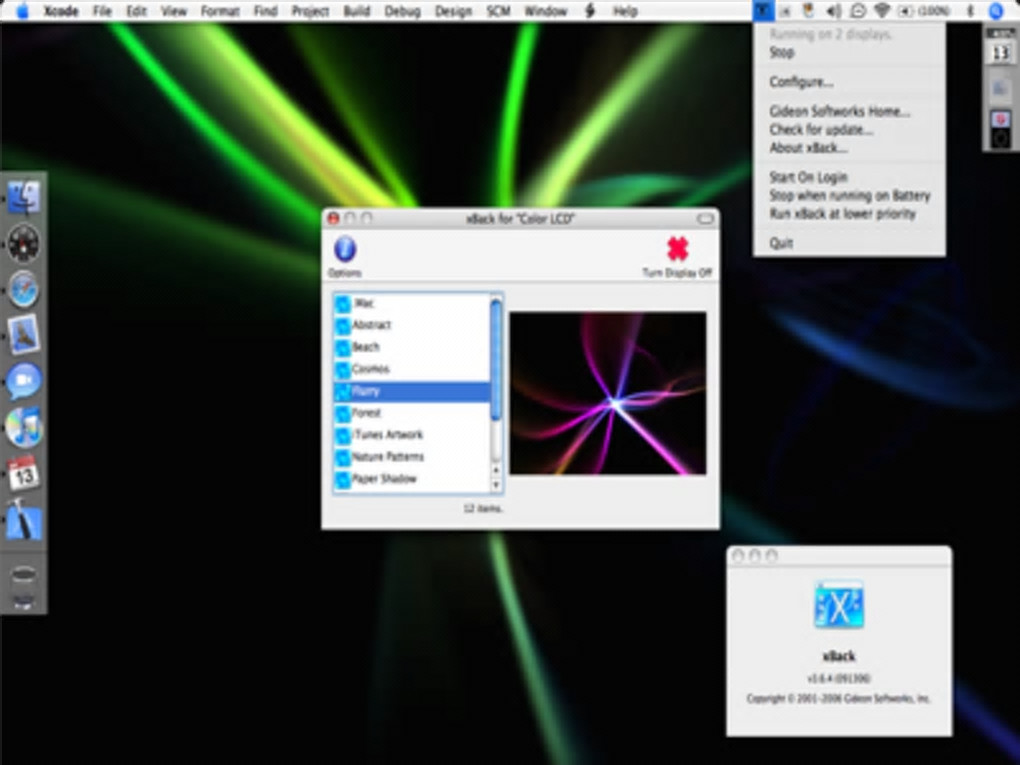Click the Flurry preview thumbnail image
The image size is (1020, 765).
(x=607, y=393)
